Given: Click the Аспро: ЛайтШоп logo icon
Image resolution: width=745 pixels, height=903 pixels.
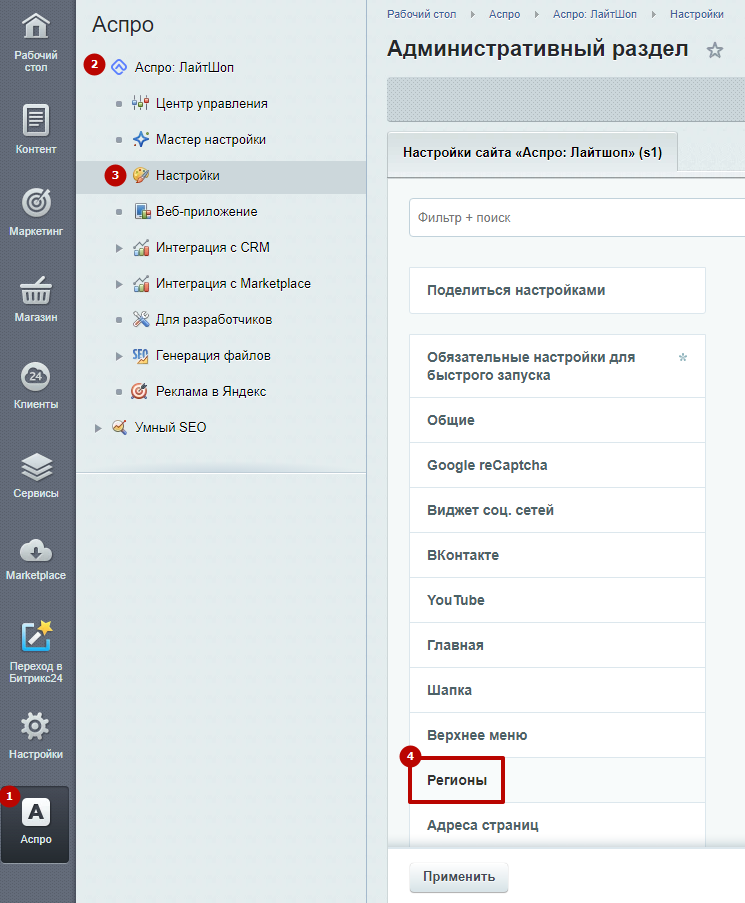Looking at the screenshot, I should coord(119,67).
